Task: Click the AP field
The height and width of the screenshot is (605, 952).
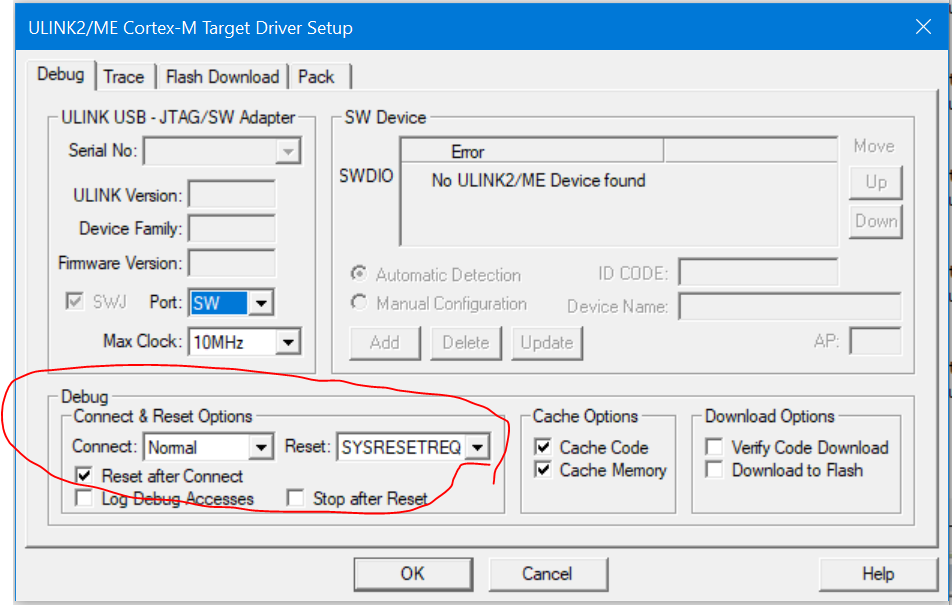Action: pyautogui.click(x=876, y=341)
